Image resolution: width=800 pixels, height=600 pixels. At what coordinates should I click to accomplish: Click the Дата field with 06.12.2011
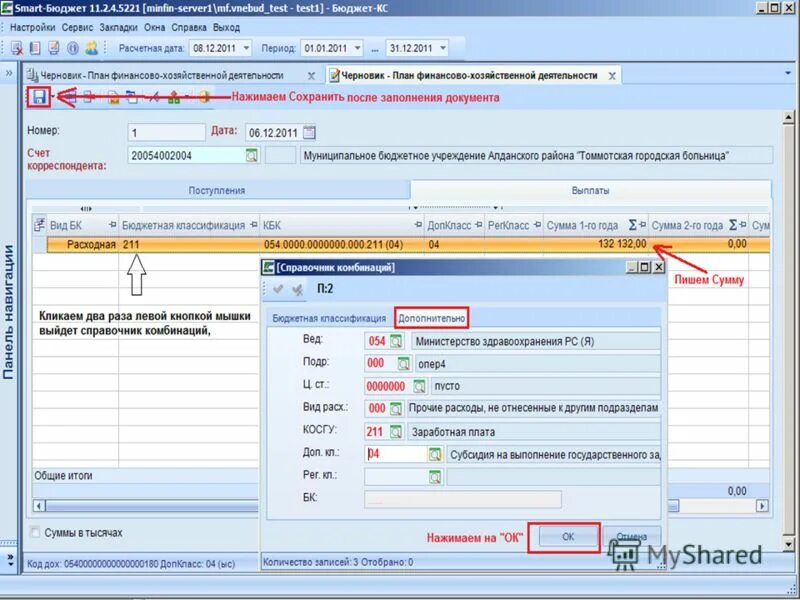[x=273, y=133]
